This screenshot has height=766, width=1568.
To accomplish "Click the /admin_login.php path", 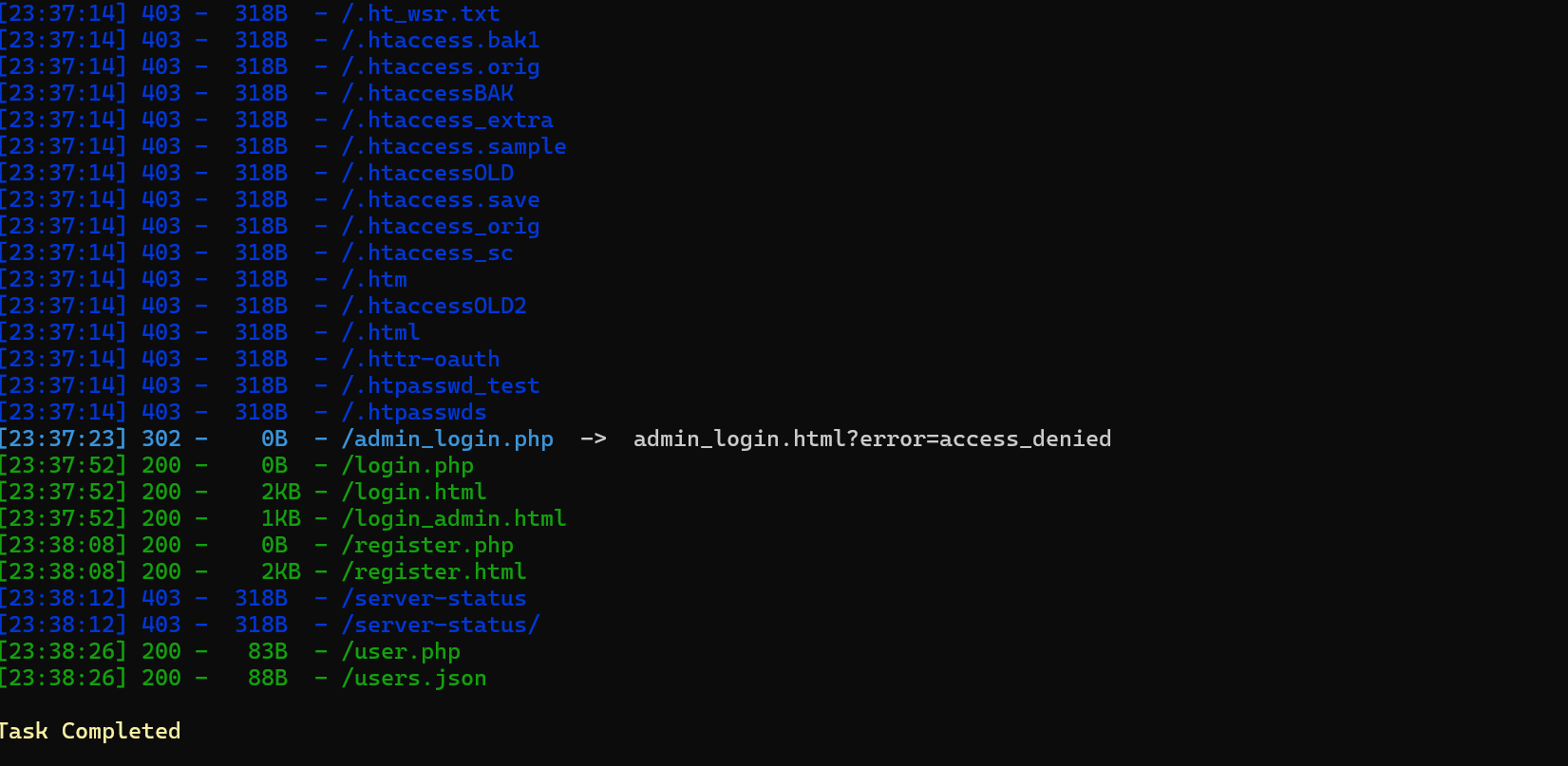I will click(x=447, y=439).
